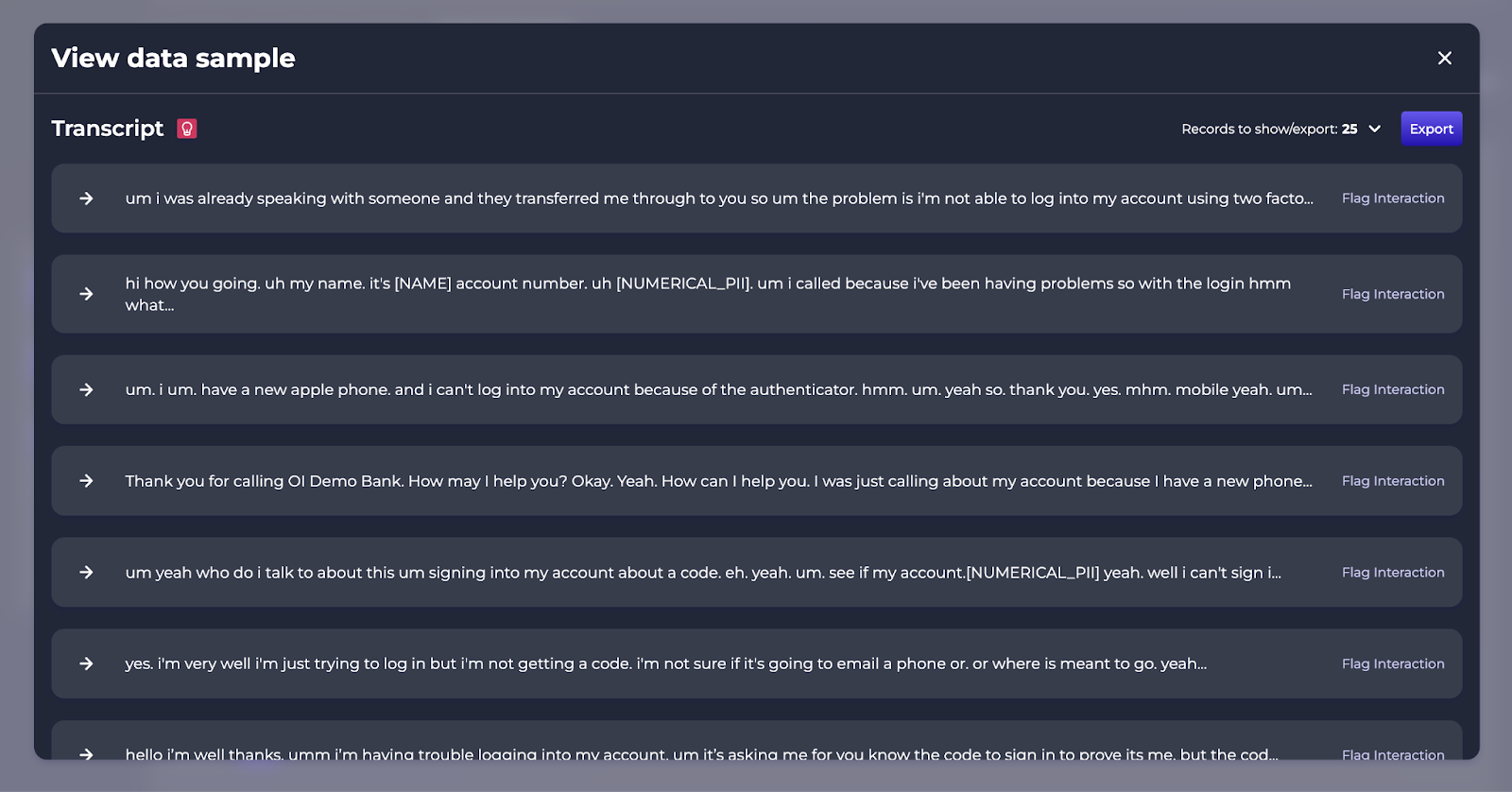This screenshot has height=792, width=1512.
Task: Open the Records to show/export dropdown
Action: pyautogui.click(x=1374, y=129)
